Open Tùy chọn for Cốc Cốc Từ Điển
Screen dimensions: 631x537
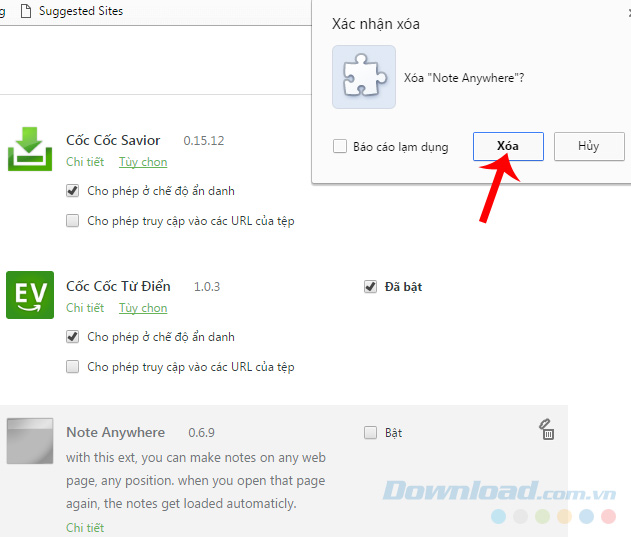click(143, 308)
